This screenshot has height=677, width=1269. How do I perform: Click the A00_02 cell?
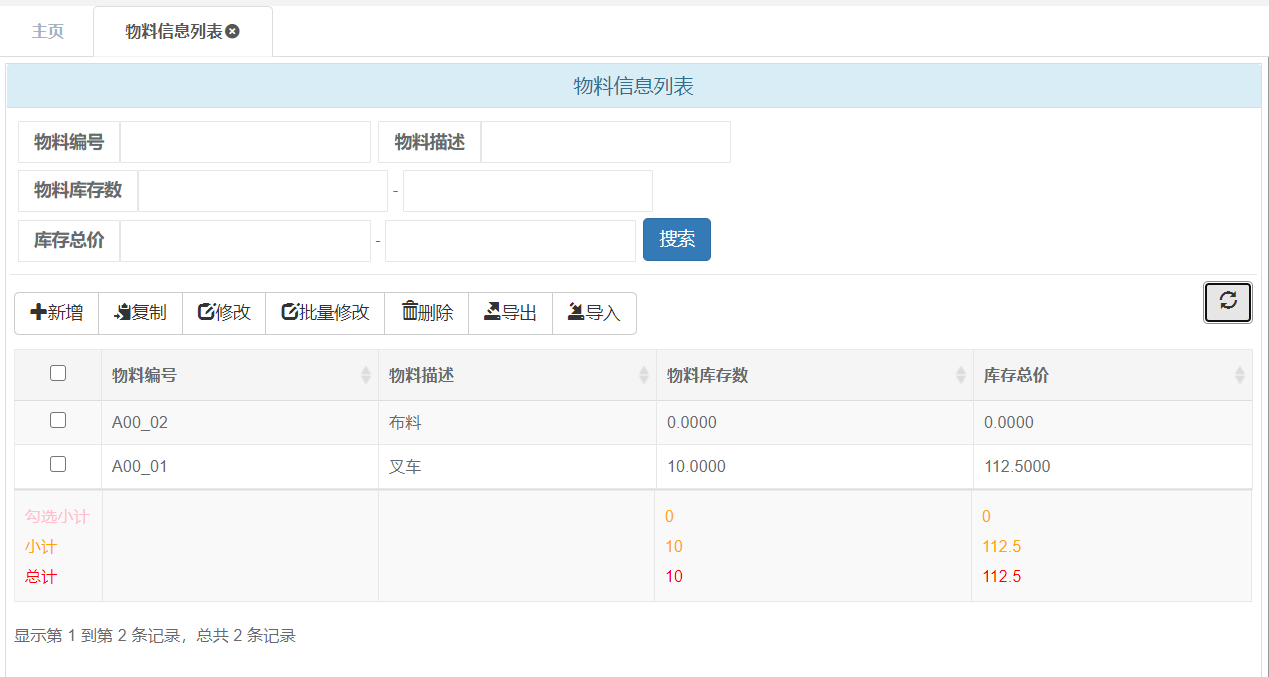click(x=240, y=423)
